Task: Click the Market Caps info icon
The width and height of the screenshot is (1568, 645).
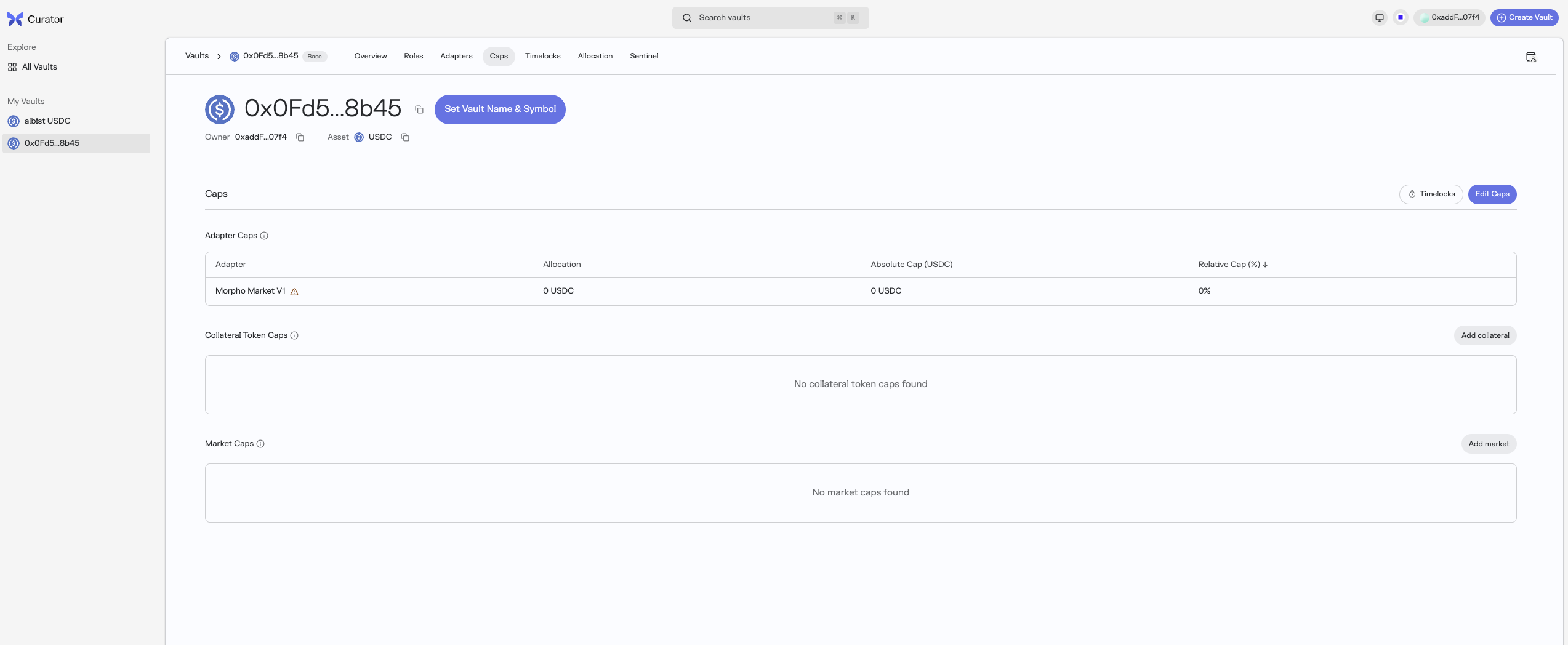Action: [x=260, y=444]
